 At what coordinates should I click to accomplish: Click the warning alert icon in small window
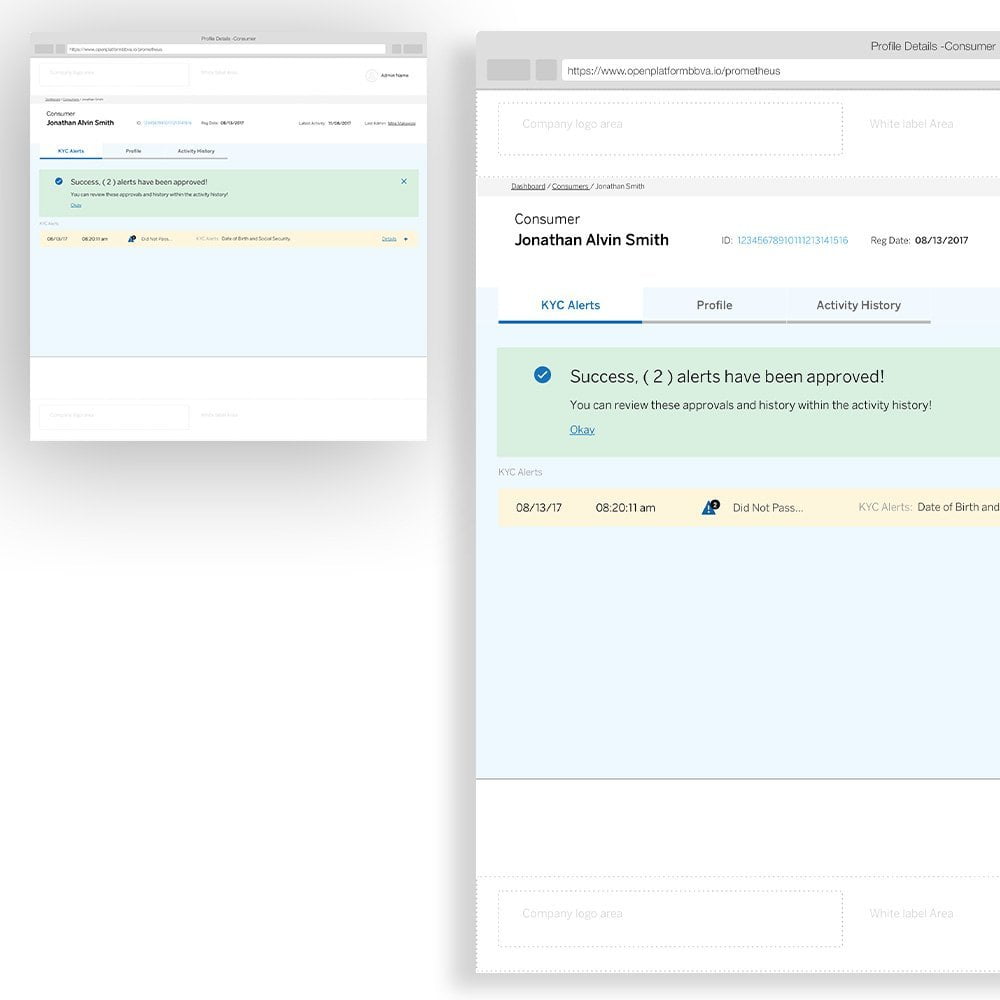(132, 239)
